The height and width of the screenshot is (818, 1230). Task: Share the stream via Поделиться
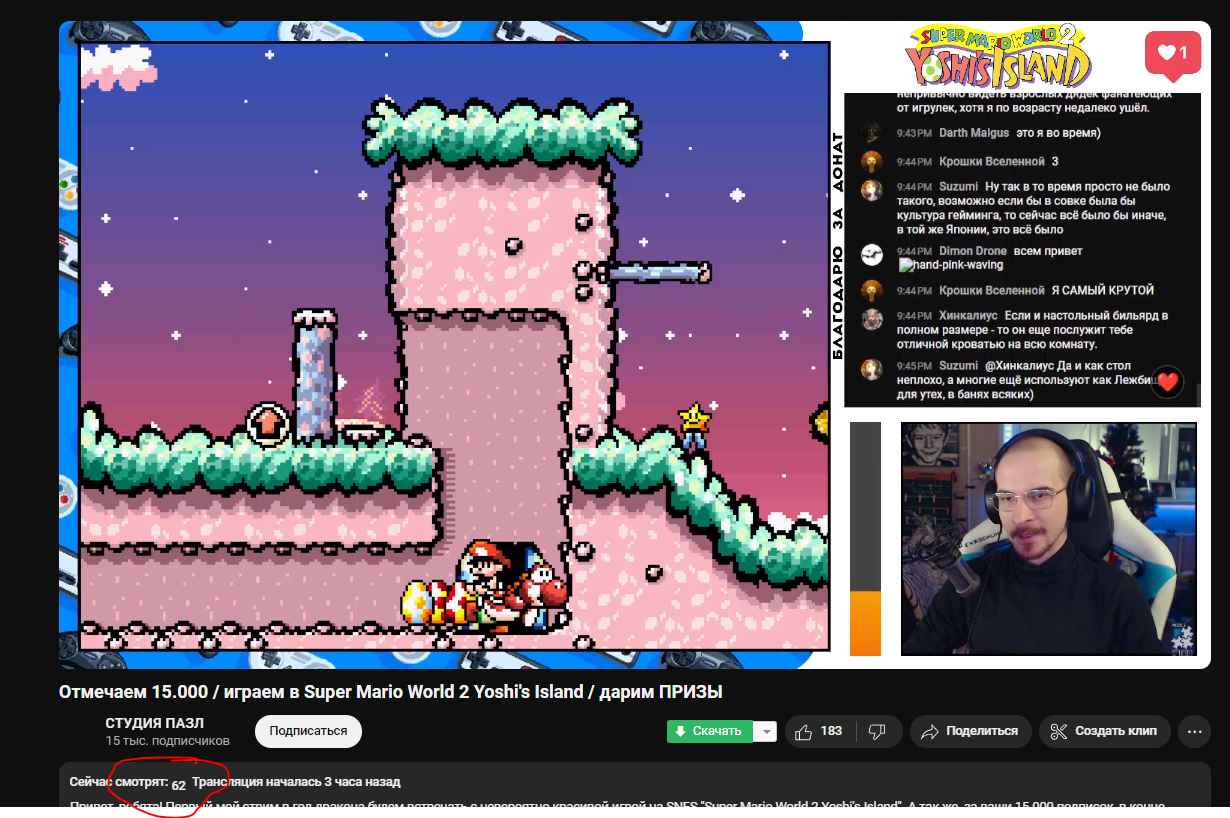click(x=971, y=731)
